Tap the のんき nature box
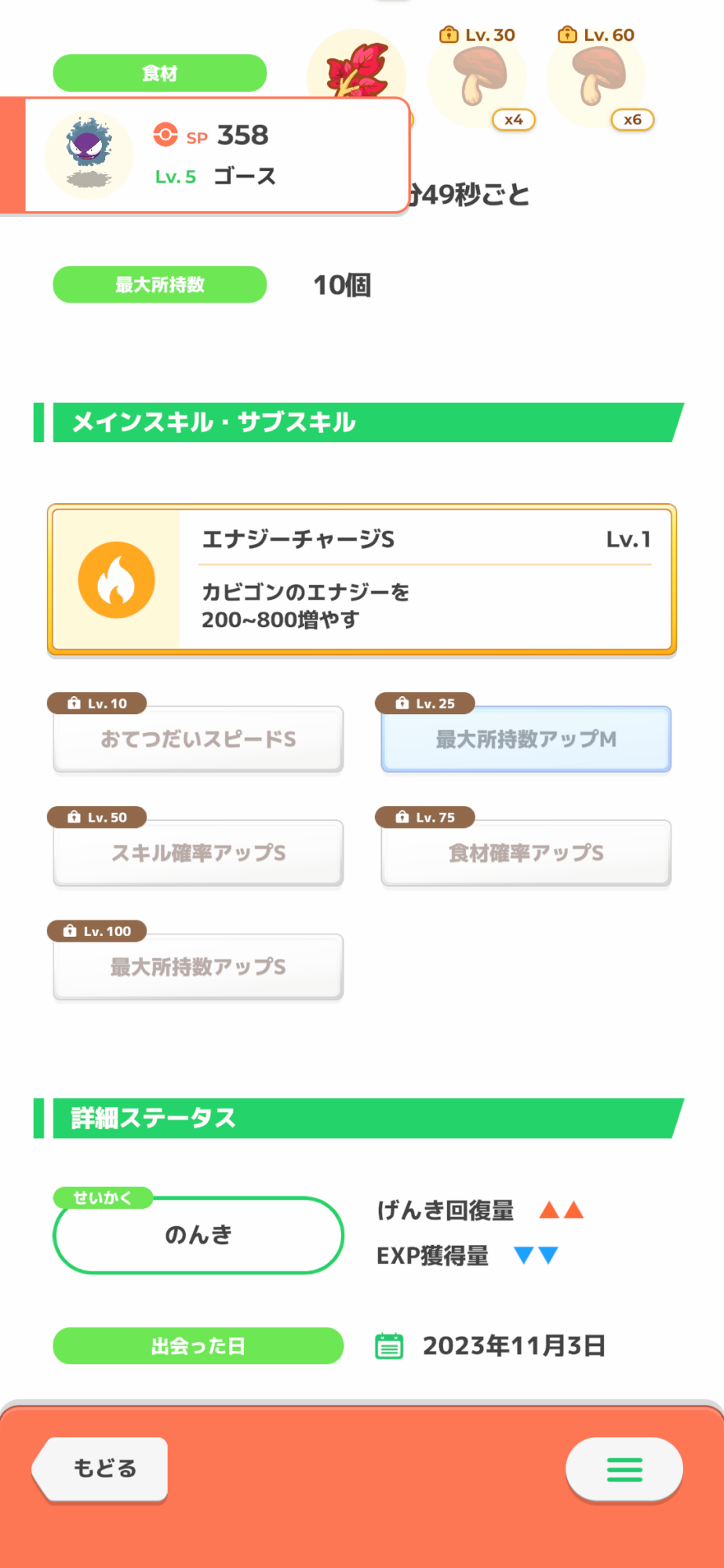 [198, 1236]
